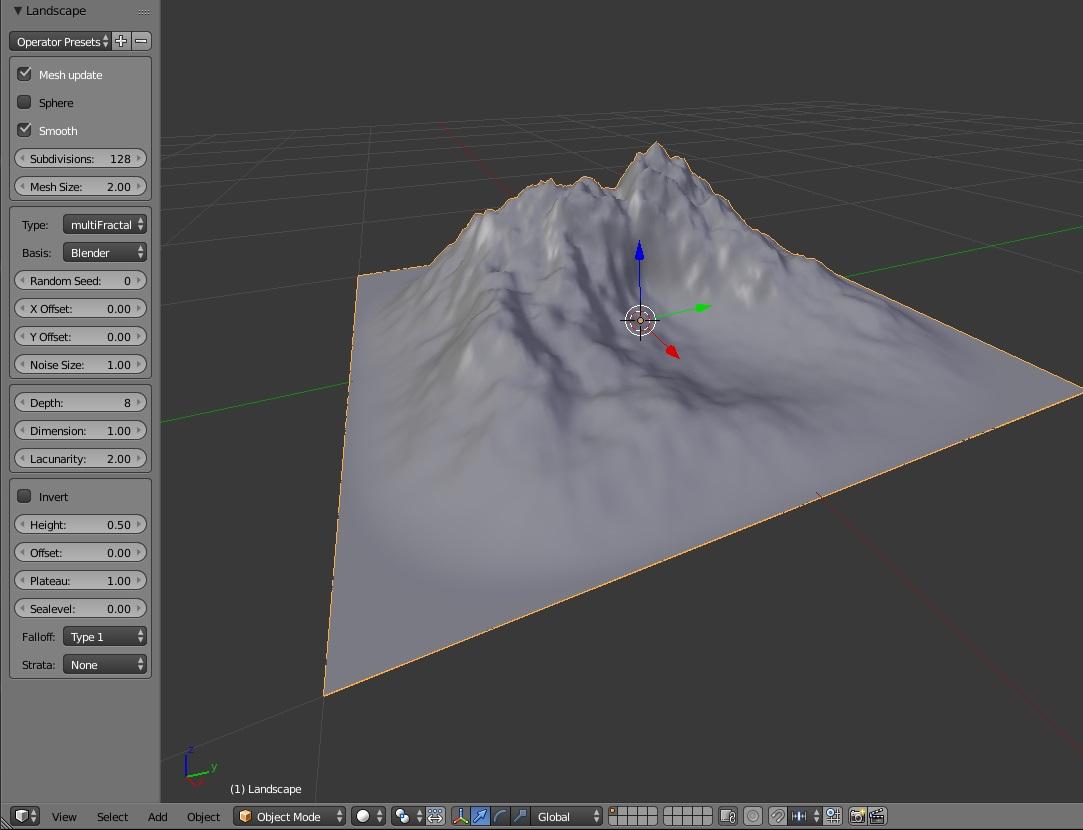The image size is (1083, 830).
Task: Open the editor type selector cube icon
Action: (x=25, y=816)
